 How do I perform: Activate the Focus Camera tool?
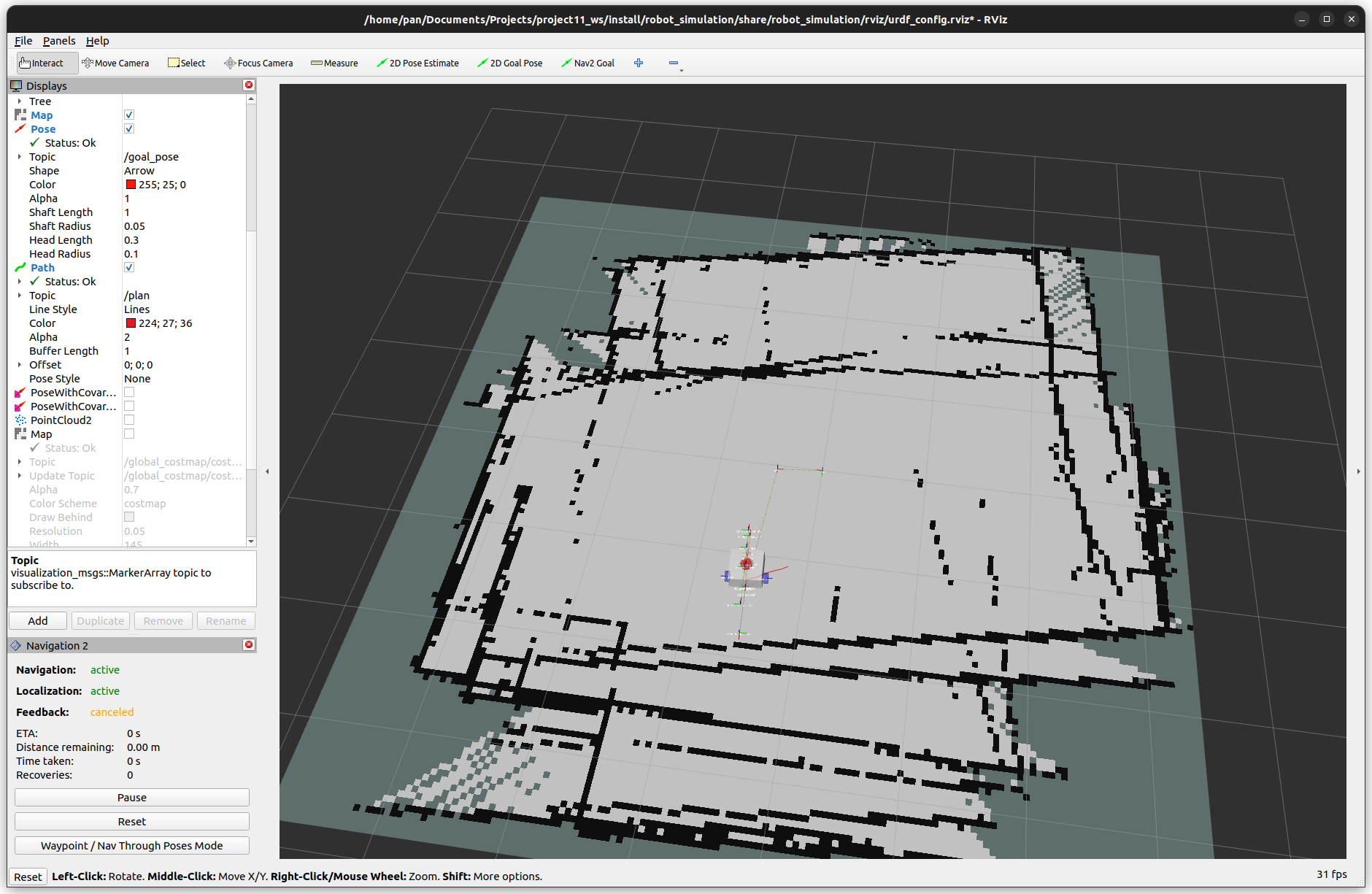point(258,63)
